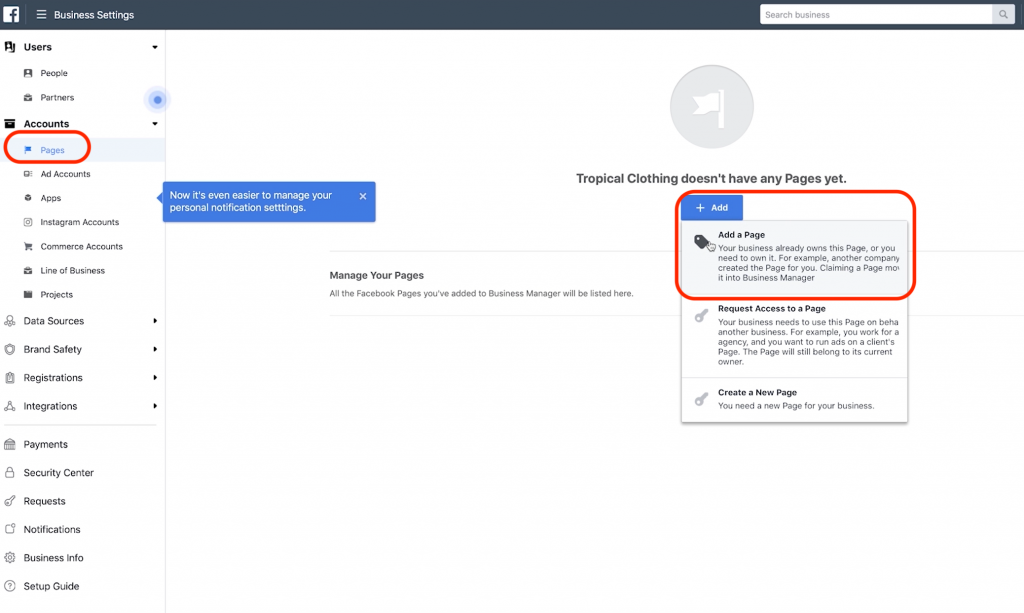Click the Line of Business icon
Image resolution: width=1024 pixels, height=613 pixels.
pos(28,270)
